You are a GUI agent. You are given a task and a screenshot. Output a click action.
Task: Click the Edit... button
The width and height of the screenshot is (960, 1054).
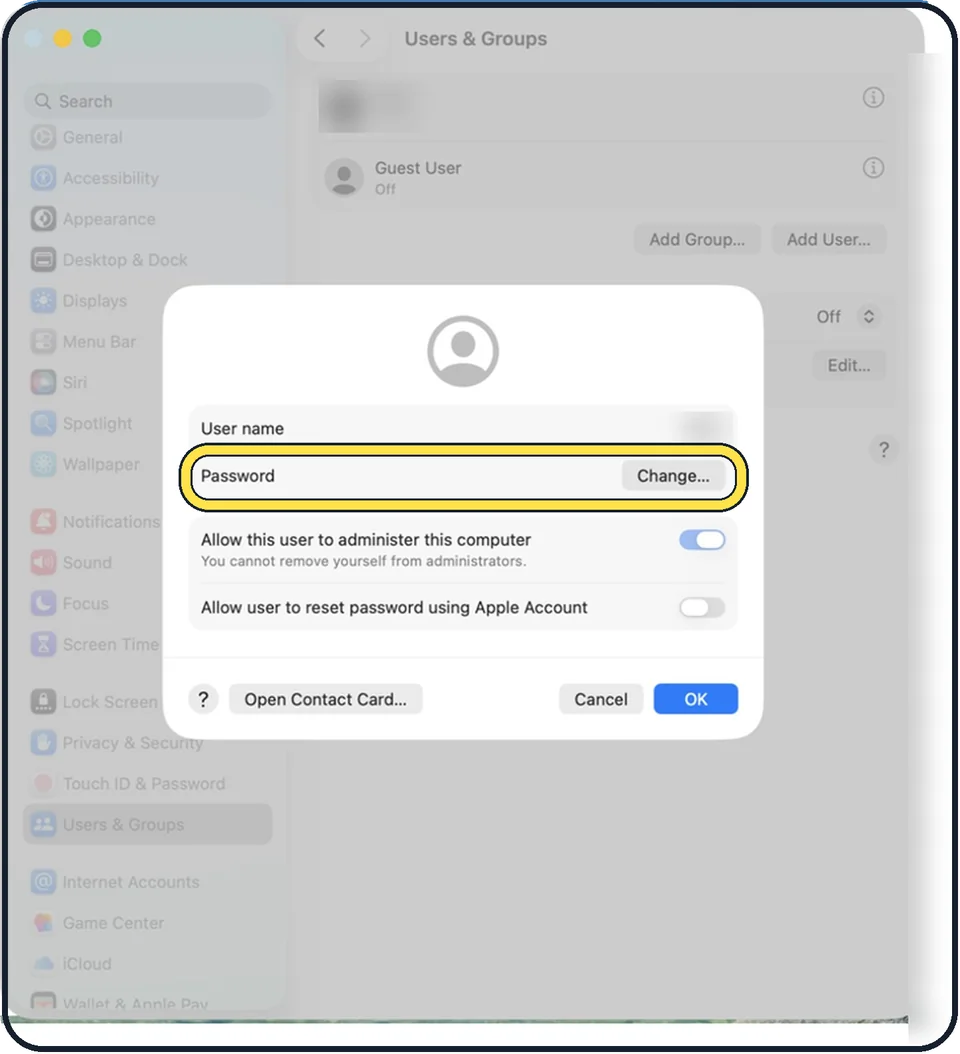point(849,366)
